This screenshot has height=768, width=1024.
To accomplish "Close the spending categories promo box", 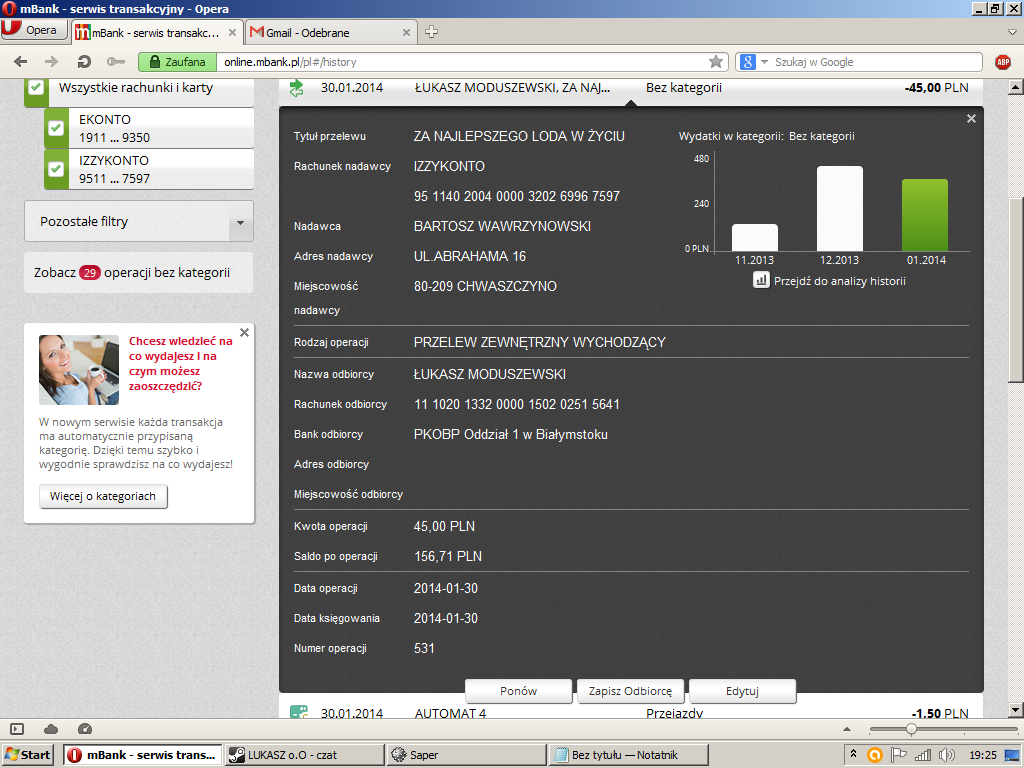I will tap(244, 332).
